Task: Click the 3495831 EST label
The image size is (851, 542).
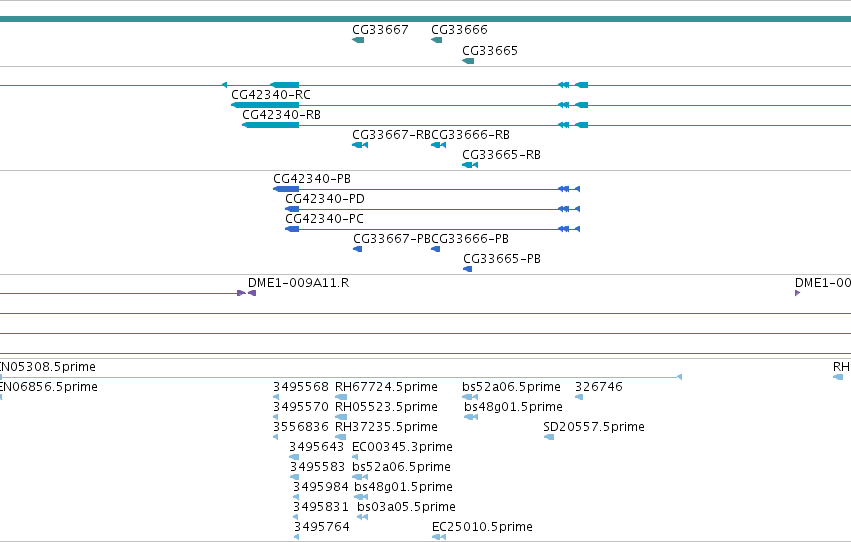Action: point(320,507)
